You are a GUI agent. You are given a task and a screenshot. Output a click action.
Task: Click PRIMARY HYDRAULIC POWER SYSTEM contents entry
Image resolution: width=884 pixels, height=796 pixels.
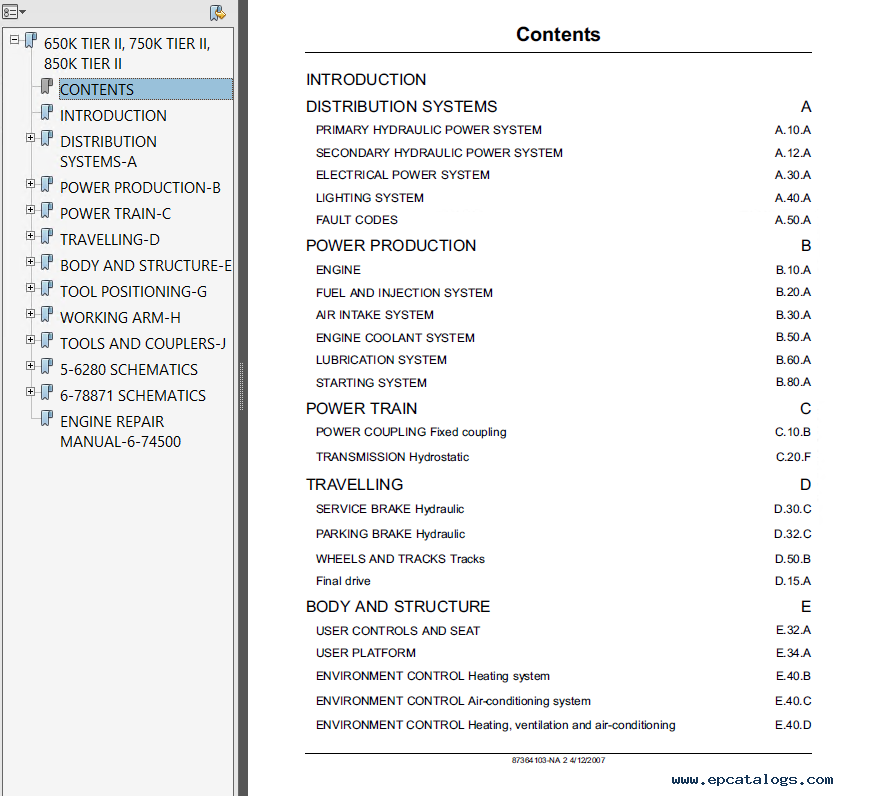[x=428, y=130]
